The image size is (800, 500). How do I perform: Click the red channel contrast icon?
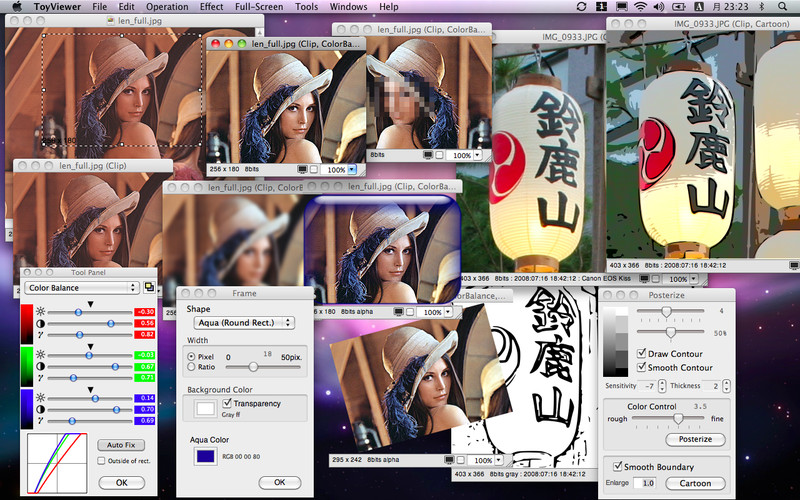[40, 323]
